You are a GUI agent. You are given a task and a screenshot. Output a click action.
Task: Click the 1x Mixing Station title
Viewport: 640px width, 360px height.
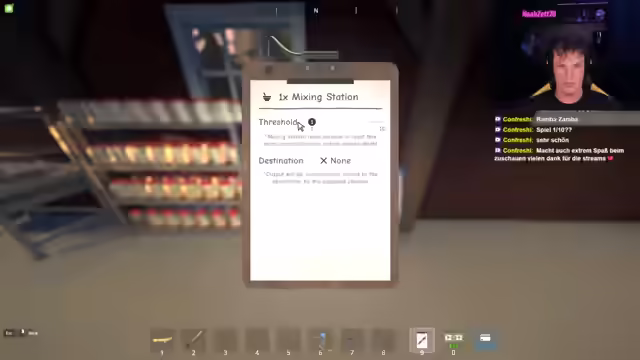(318, 97)
